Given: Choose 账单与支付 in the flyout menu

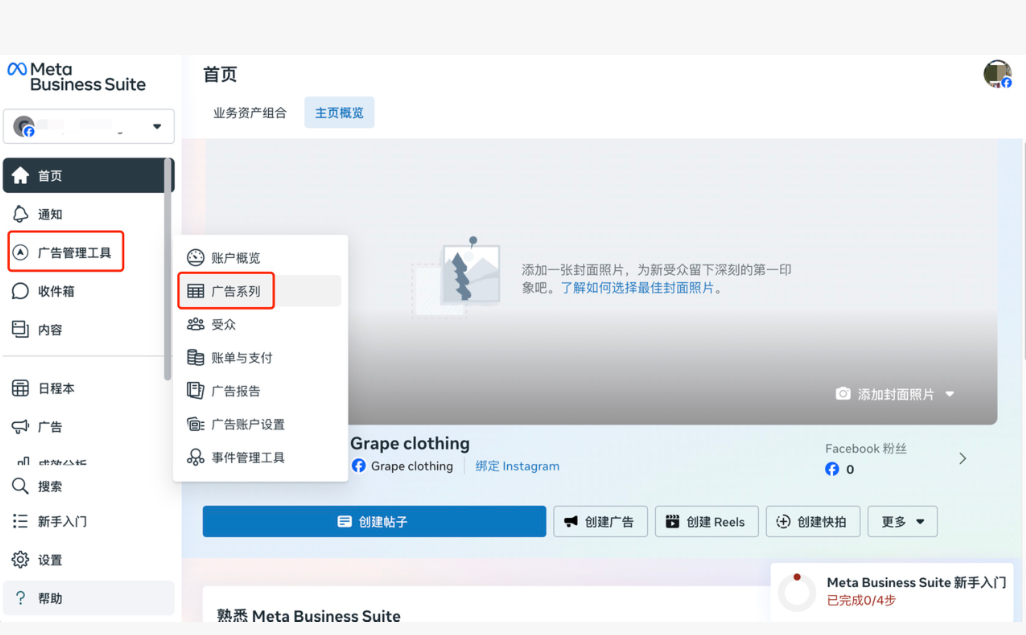Looking at the screenshot, I should pyautogui.click(x=242, y=358).
